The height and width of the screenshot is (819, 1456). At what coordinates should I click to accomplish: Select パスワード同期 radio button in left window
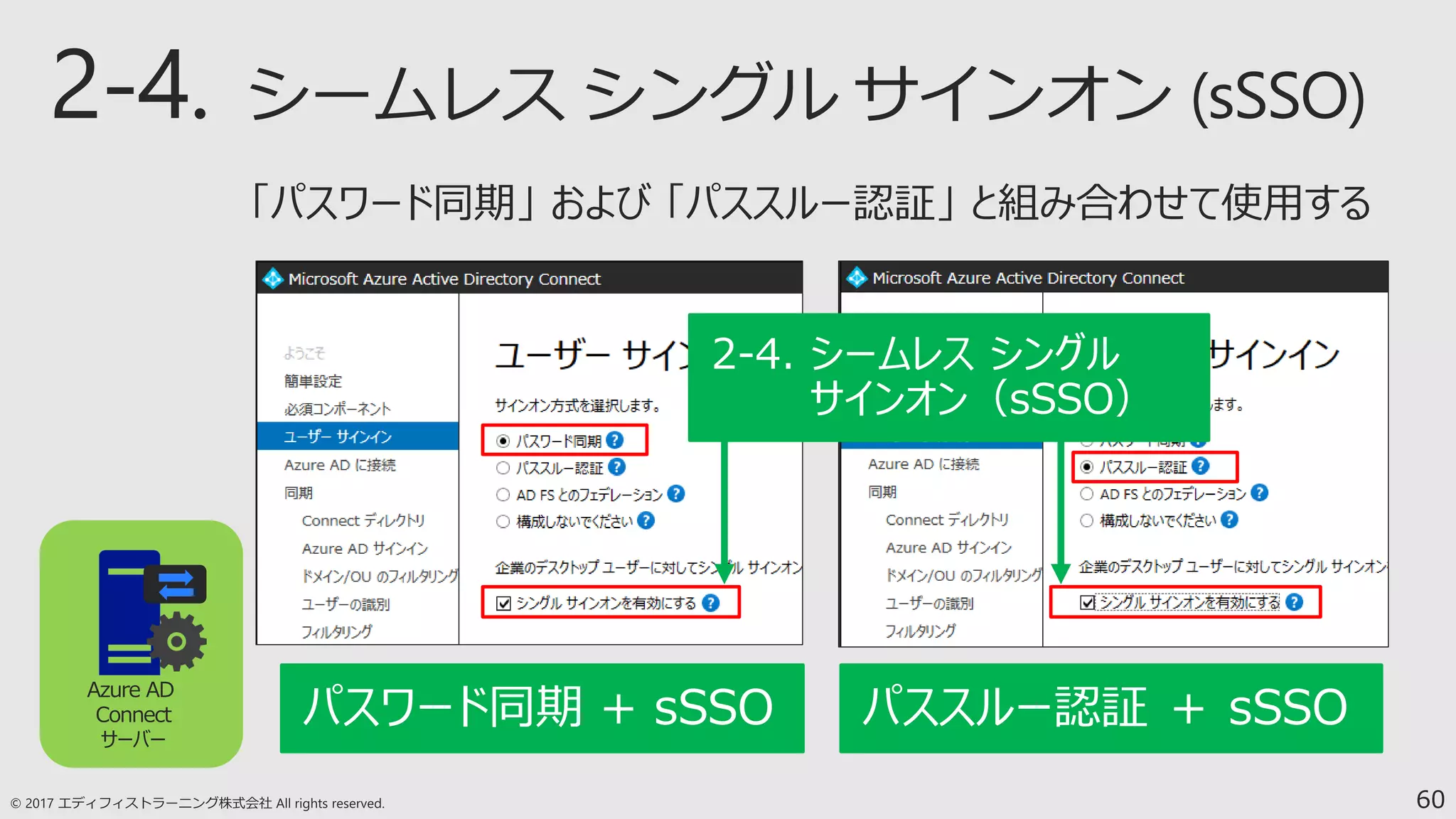click(503, 441)
